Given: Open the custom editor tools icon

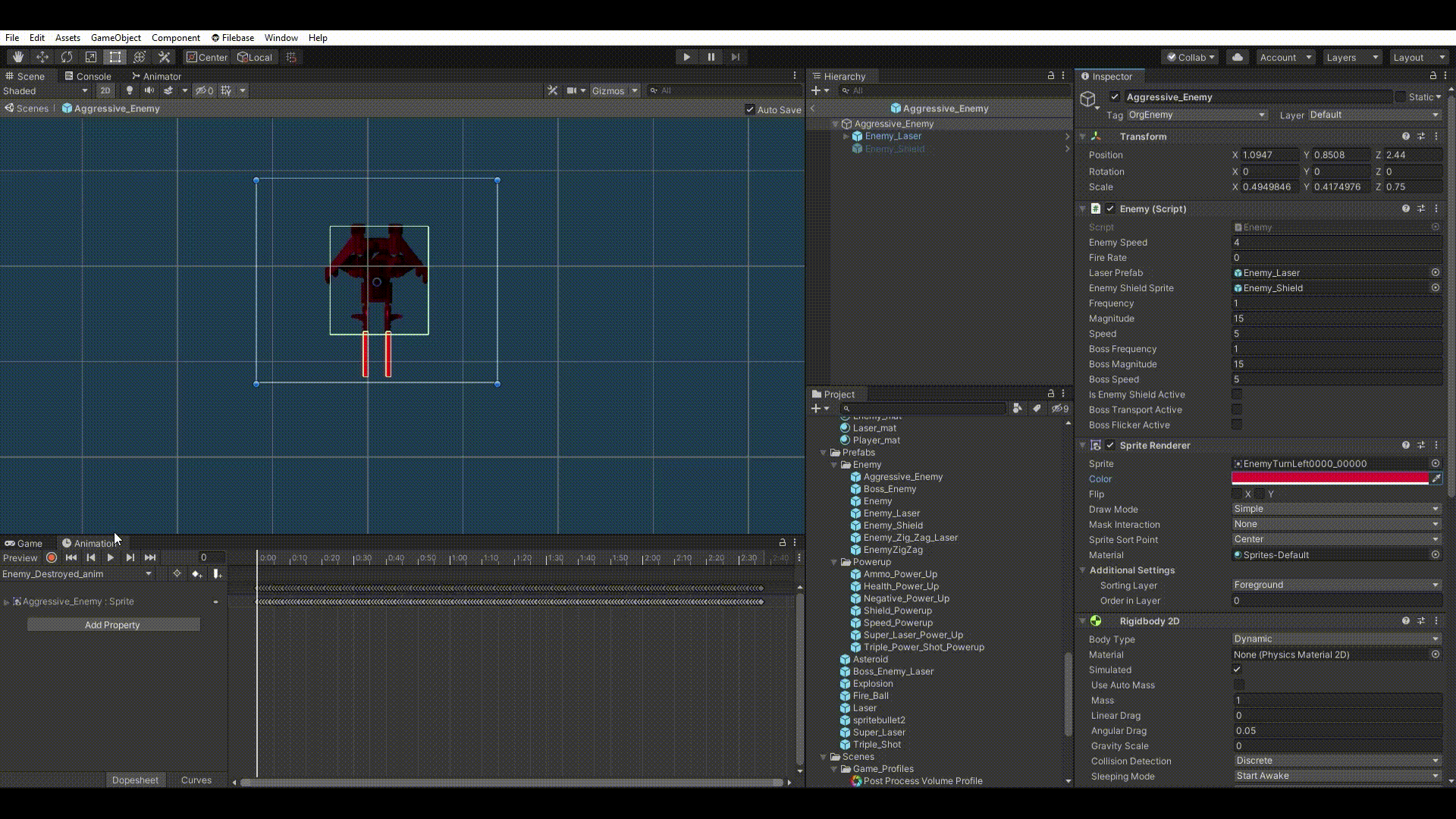Looking at the screenshot, I should (164, 57).
